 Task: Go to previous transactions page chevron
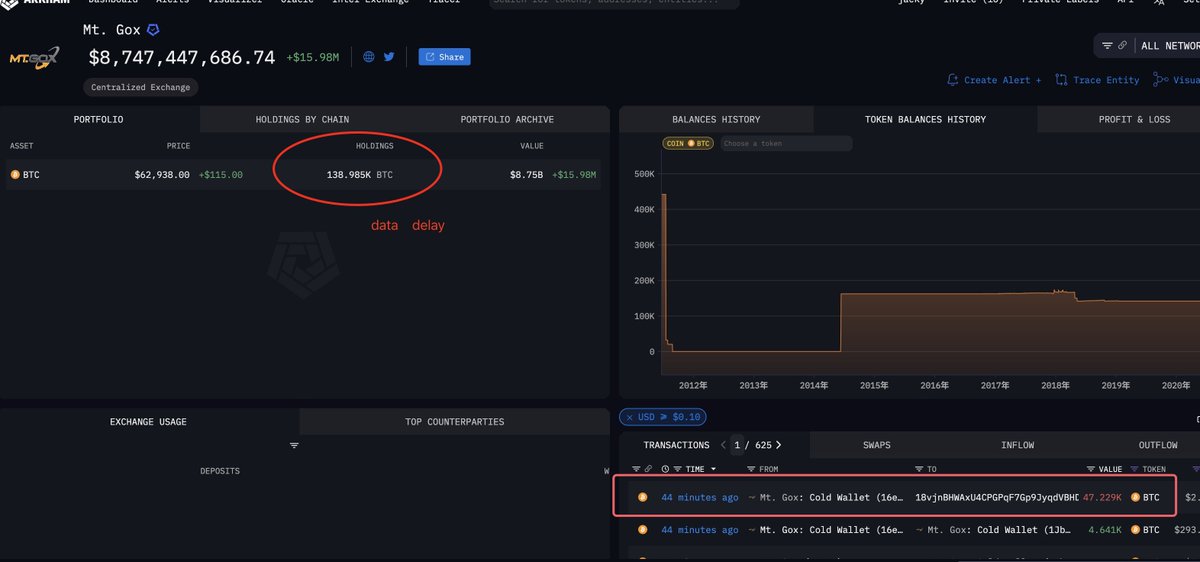point(724,445)
